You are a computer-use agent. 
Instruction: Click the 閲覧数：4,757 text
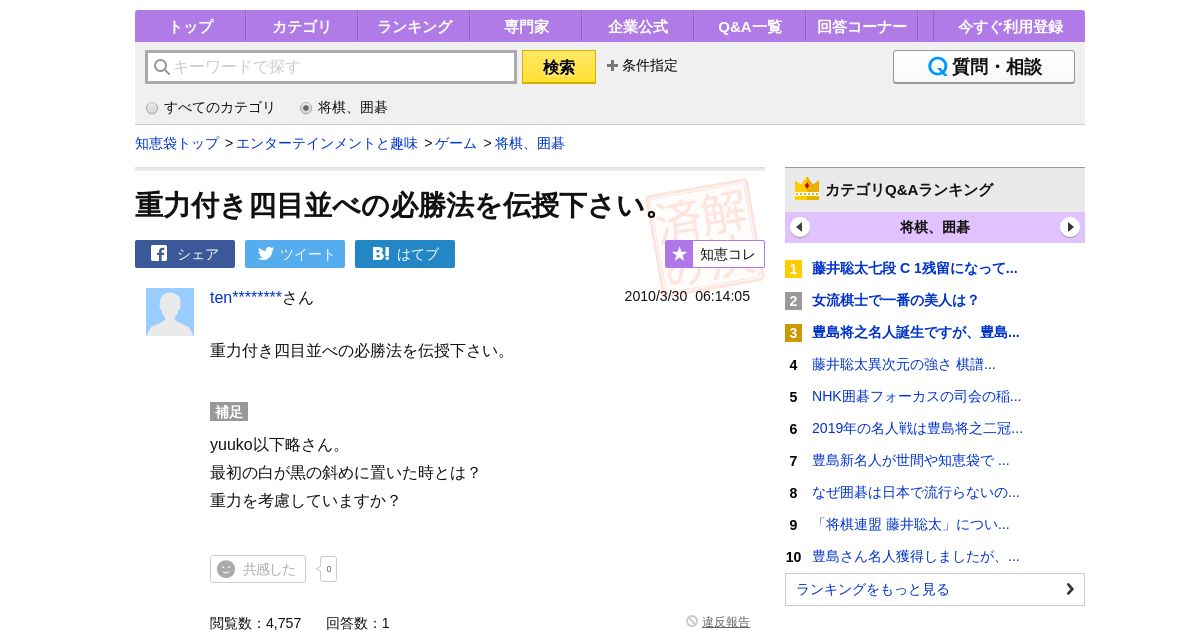(256, 622)
